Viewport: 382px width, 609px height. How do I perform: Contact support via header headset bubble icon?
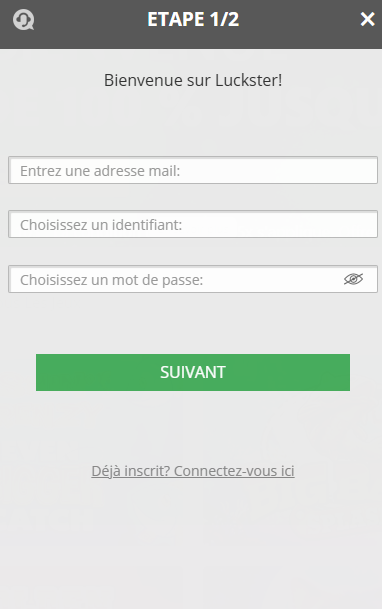point(23,19)
